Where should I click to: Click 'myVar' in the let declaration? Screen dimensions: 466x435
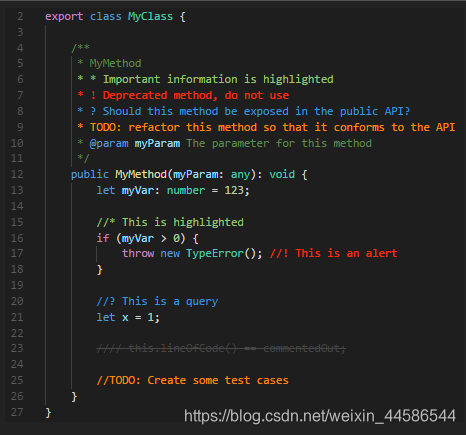(138, 190)
